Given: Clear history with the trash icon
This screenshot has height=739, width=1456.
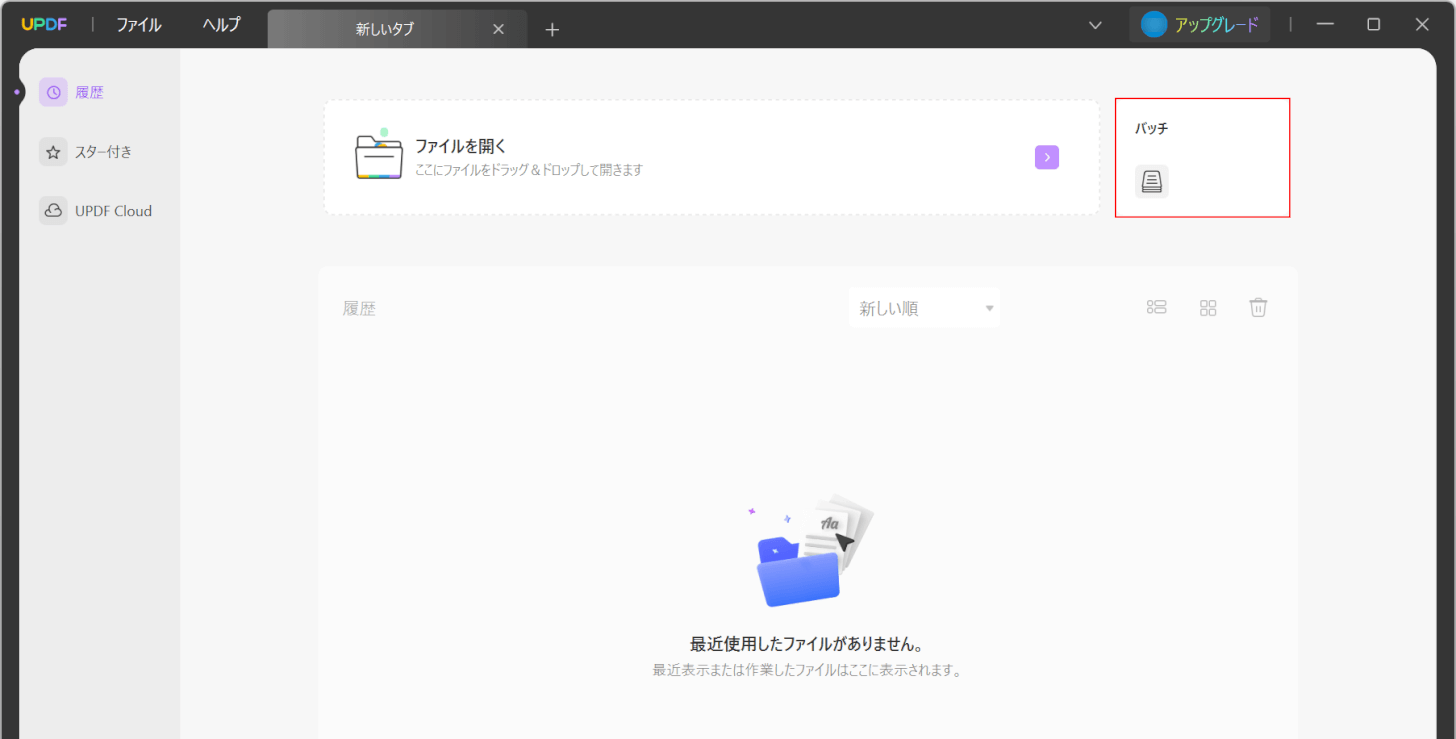Looking at the screenshot, I should [1258, 307].
